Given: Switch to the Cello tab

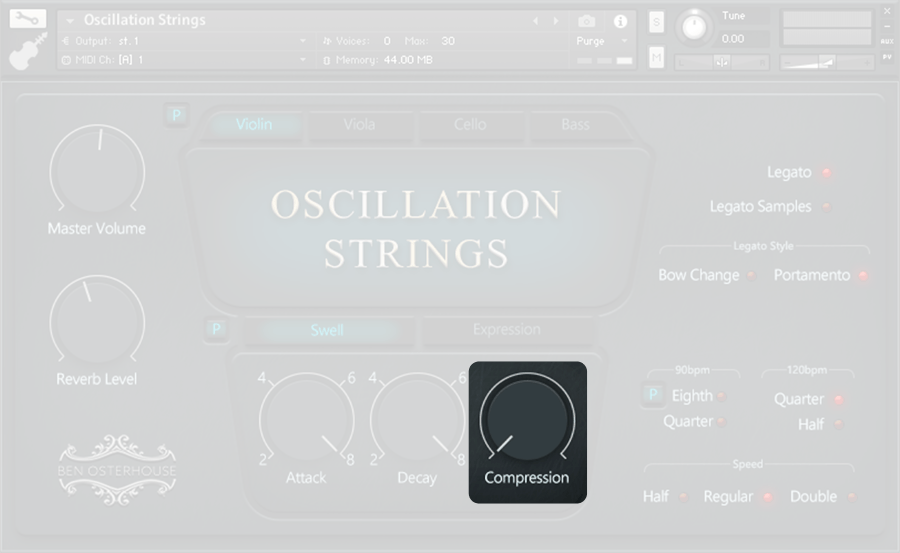Looking at the screenshot, I should (x=470, y=125).
